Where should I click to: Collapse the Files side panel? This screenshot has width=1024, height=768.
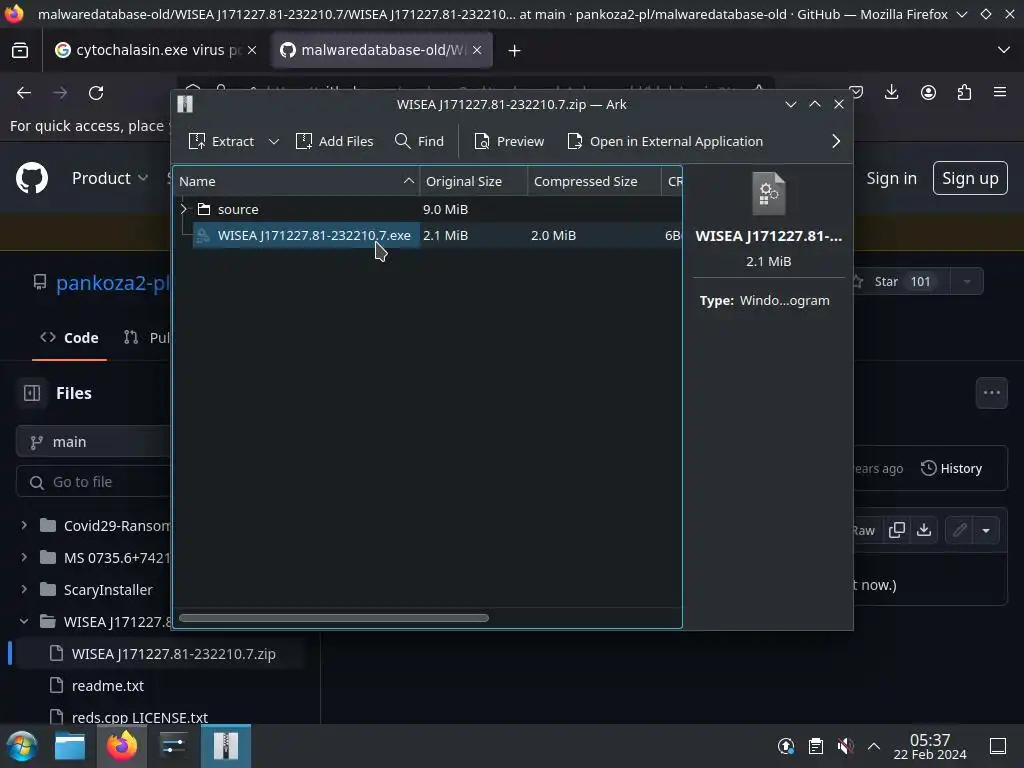[x=32, y=393]
